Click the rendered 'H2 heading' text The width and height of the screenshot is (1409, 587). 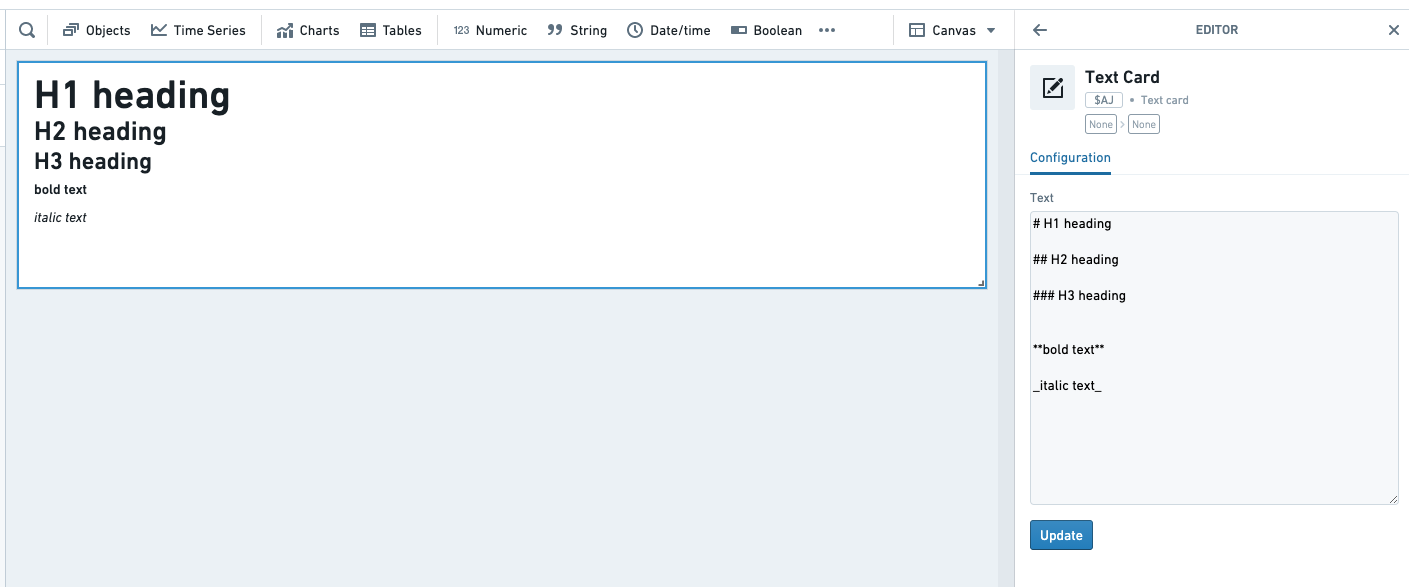pyautogui.click(x=100, y=131)
